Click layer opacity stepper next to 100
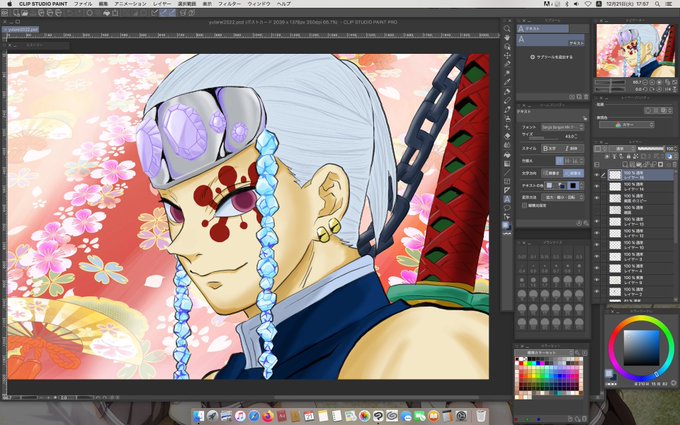This screenshot has width=680, height=425. point(676,148)
